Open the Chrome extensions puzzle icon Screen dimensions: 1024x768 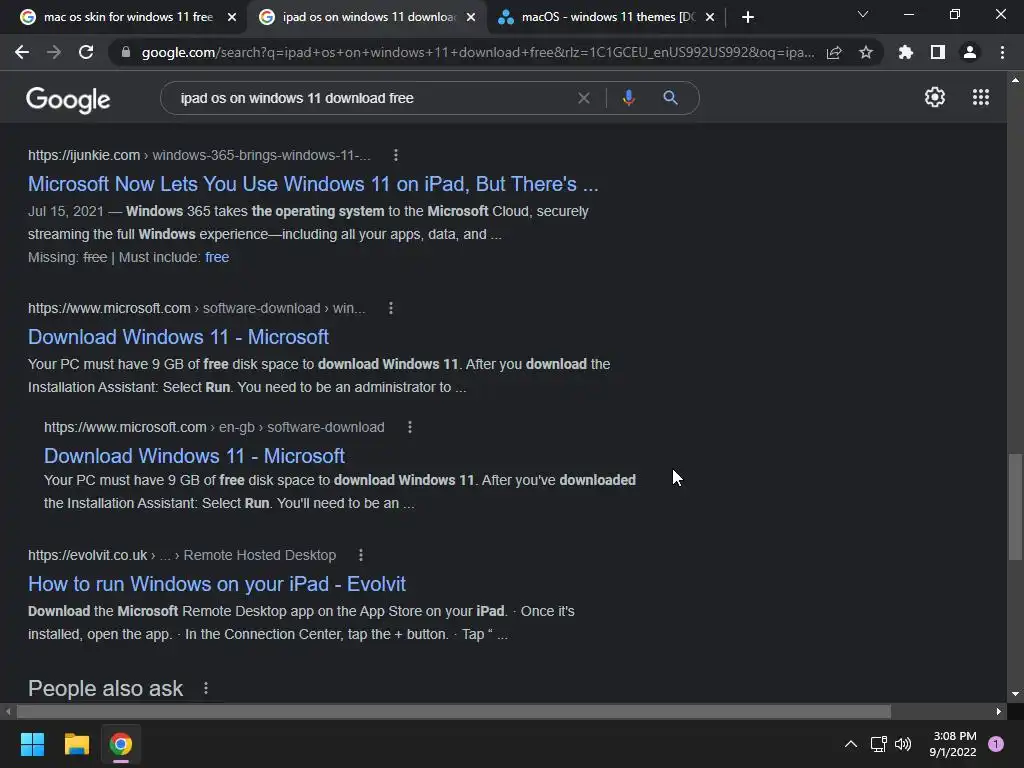coord(906,52)
